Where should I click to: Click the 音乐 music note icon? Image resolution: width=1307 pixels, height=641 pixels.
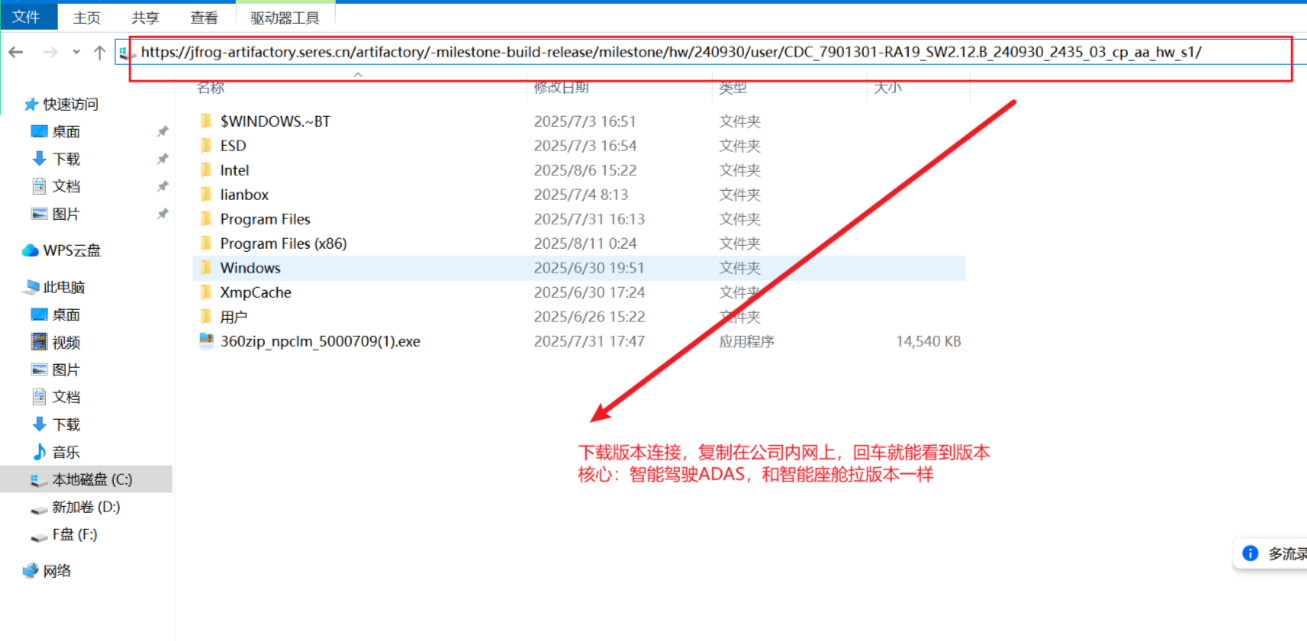click(39, 452)
